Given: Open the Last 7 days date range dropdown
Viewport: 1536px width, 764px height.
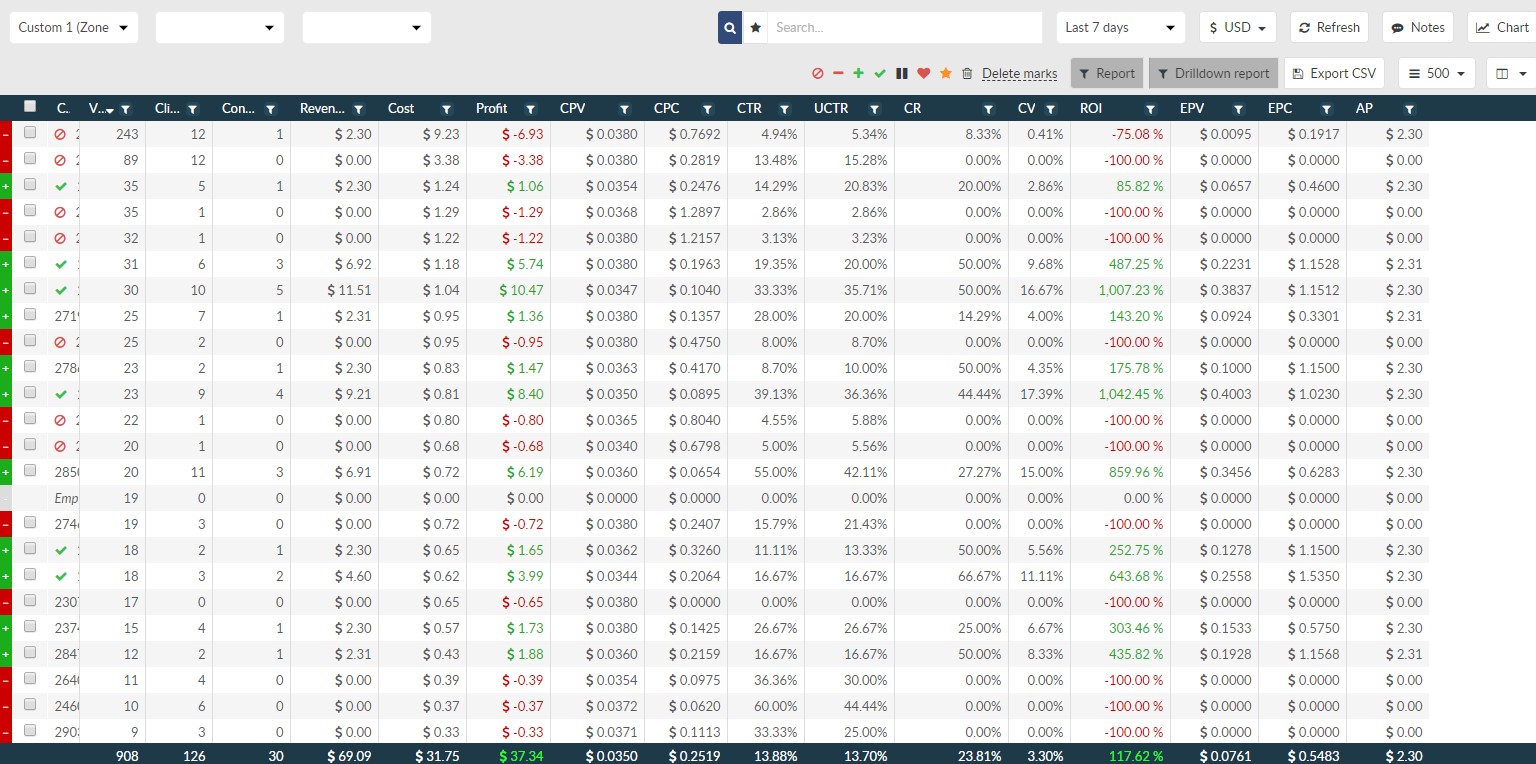Looking at the screenshot, I should (1120, 28).
